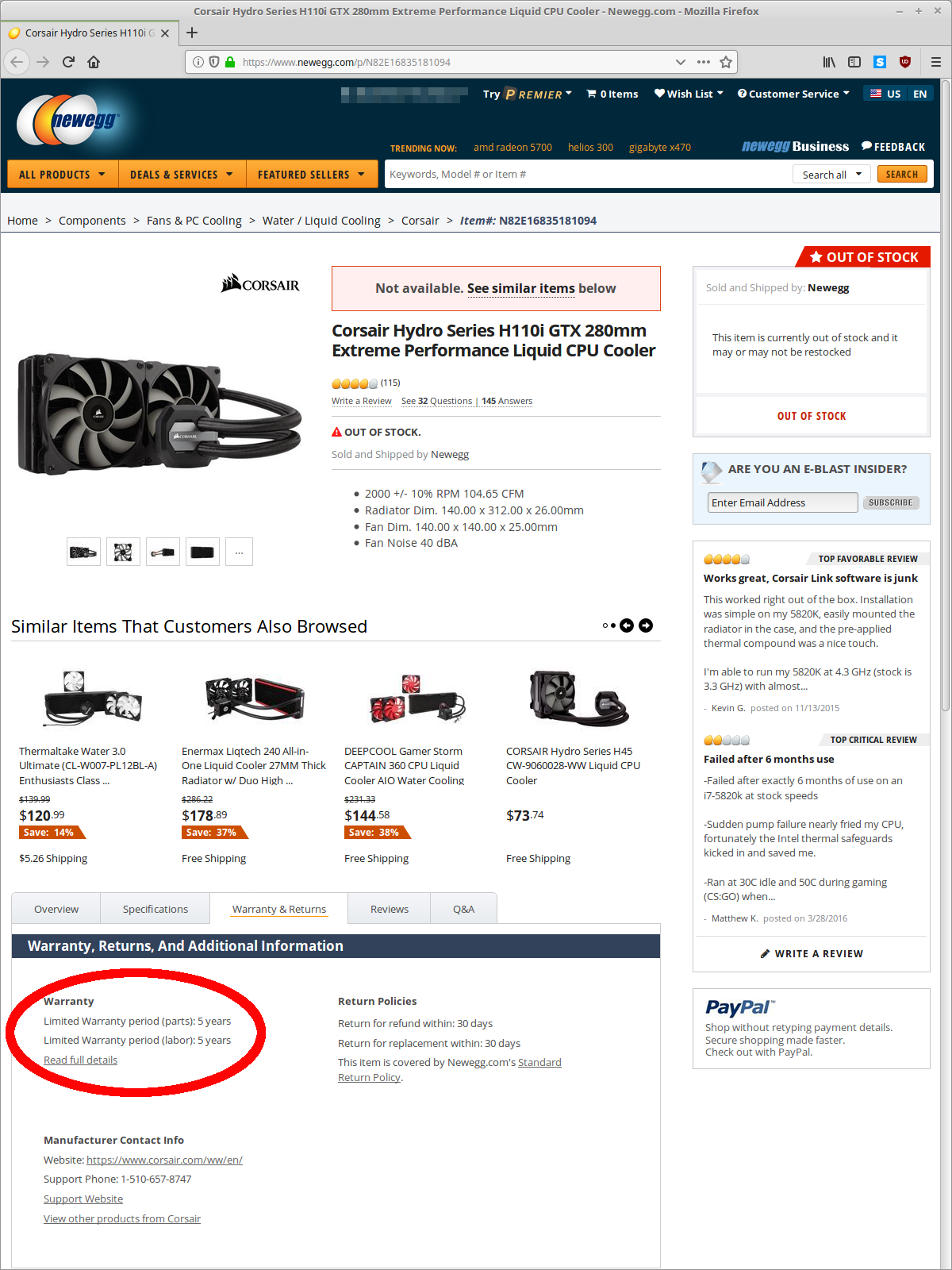Open the Firefox hamburger menu
This screenshot has height=1270, width=952.
936,62
